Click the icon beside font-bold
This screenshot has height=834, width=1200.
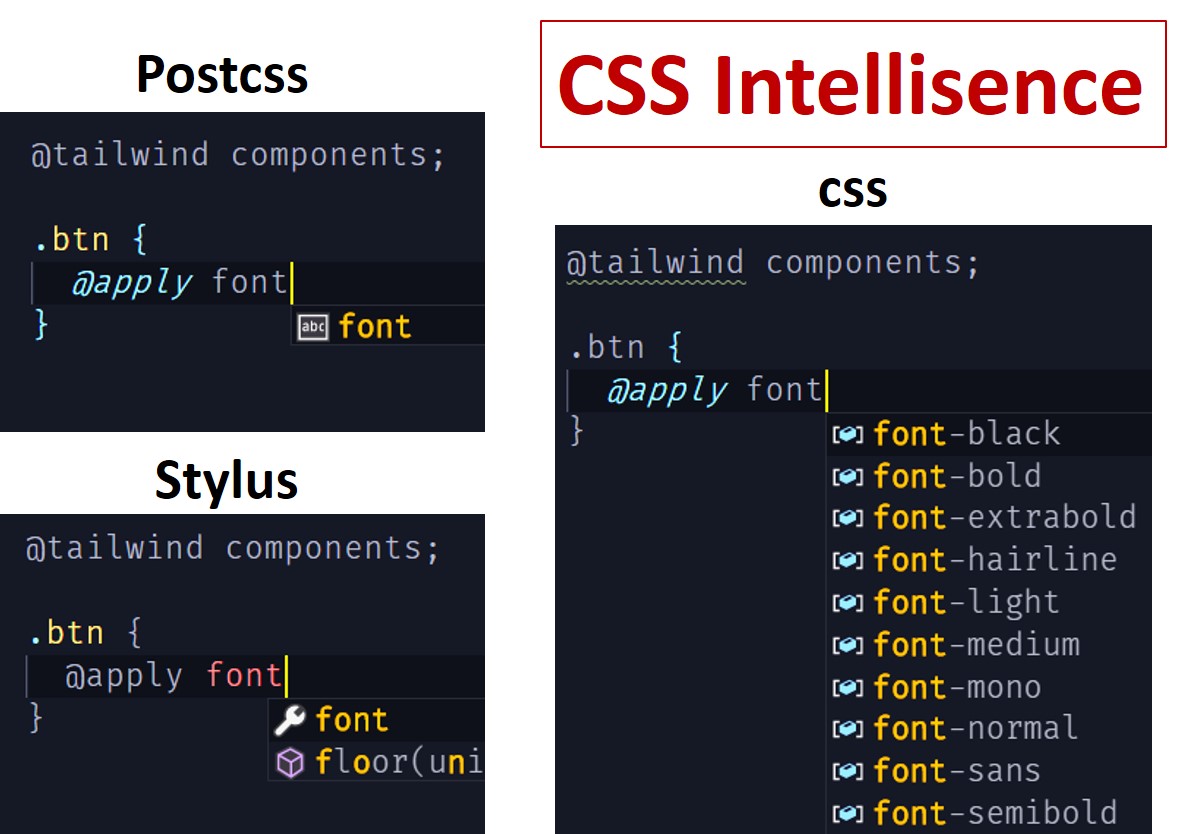pyautogui.click(x=848, y=477)
